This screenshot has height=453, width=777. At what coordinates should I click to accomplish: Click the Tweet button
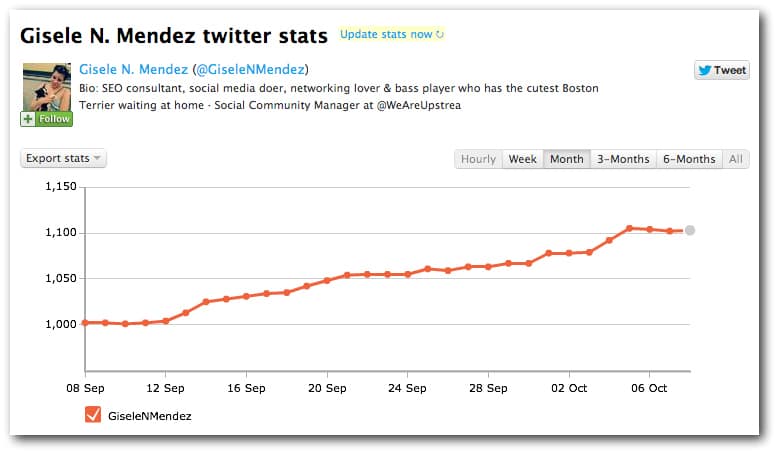click(721, 70)
